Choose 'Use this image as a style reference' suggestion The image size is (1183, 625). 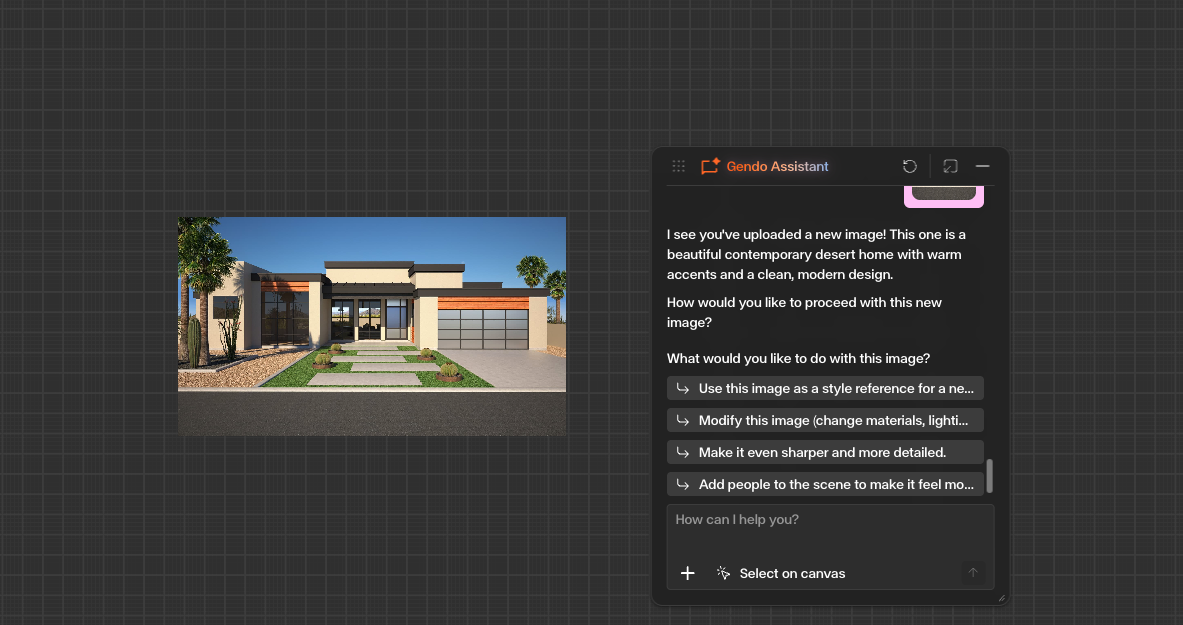[825, 388]
